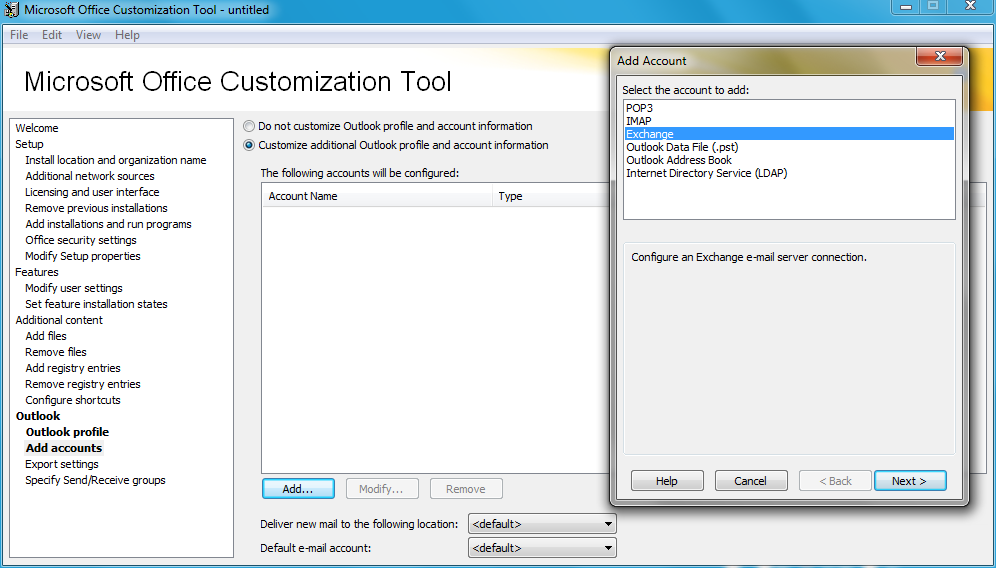
Task: Open 'Add registry entries' page
Action: click(x=72, y=368)
